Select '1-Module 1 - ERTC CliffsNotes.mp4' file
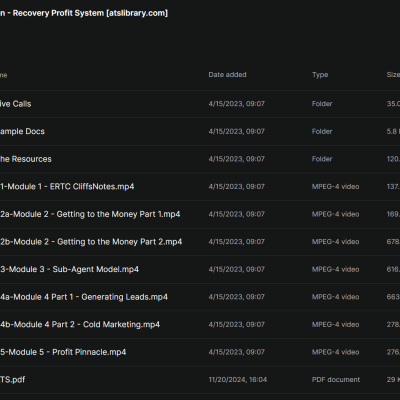 (67, 186)
